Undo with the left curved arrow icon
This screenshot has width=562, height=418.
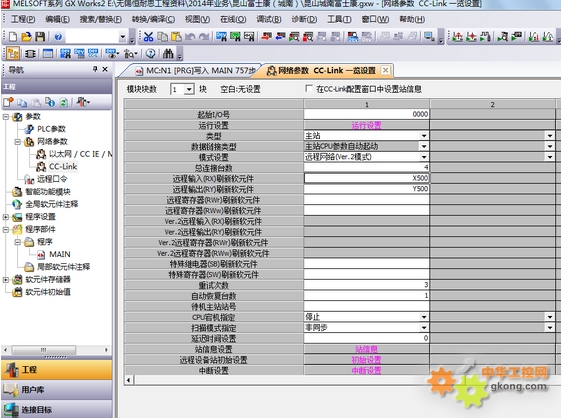(190, 37)
